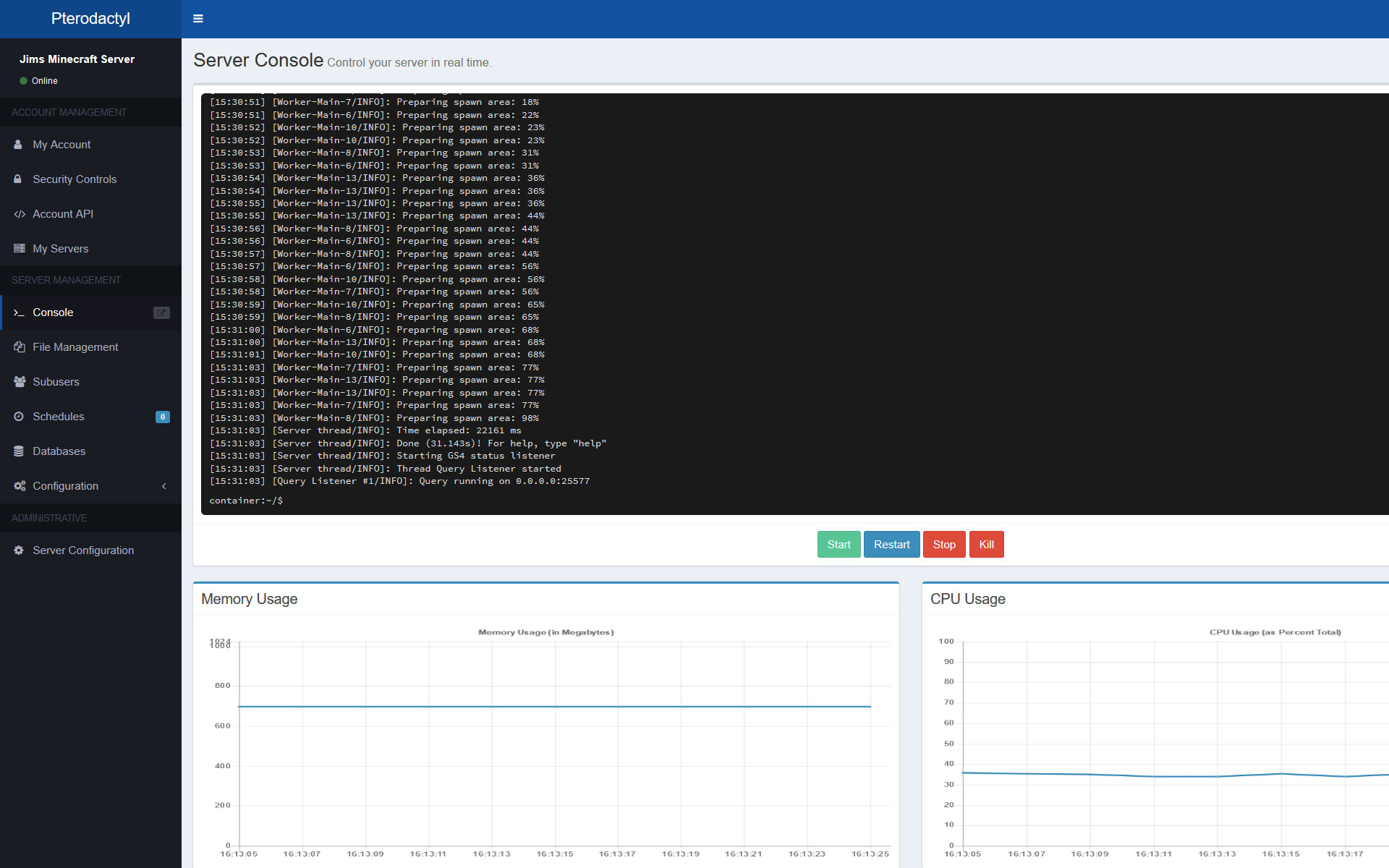Click the 16:13:05 tick on the Memory chart

239,854
